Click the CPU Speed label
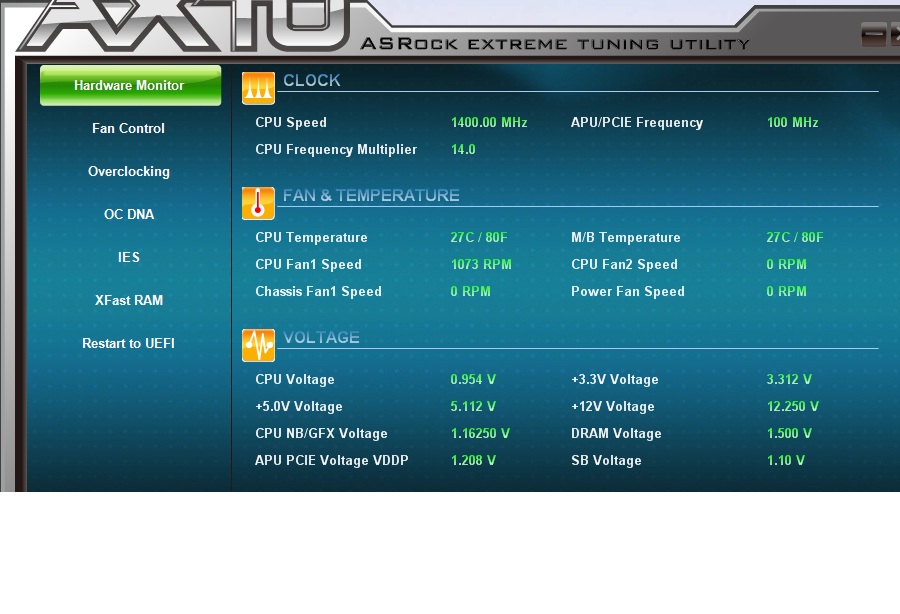This screenshot has width=900, height=614. pyautogui.click(x=291, y=122)
